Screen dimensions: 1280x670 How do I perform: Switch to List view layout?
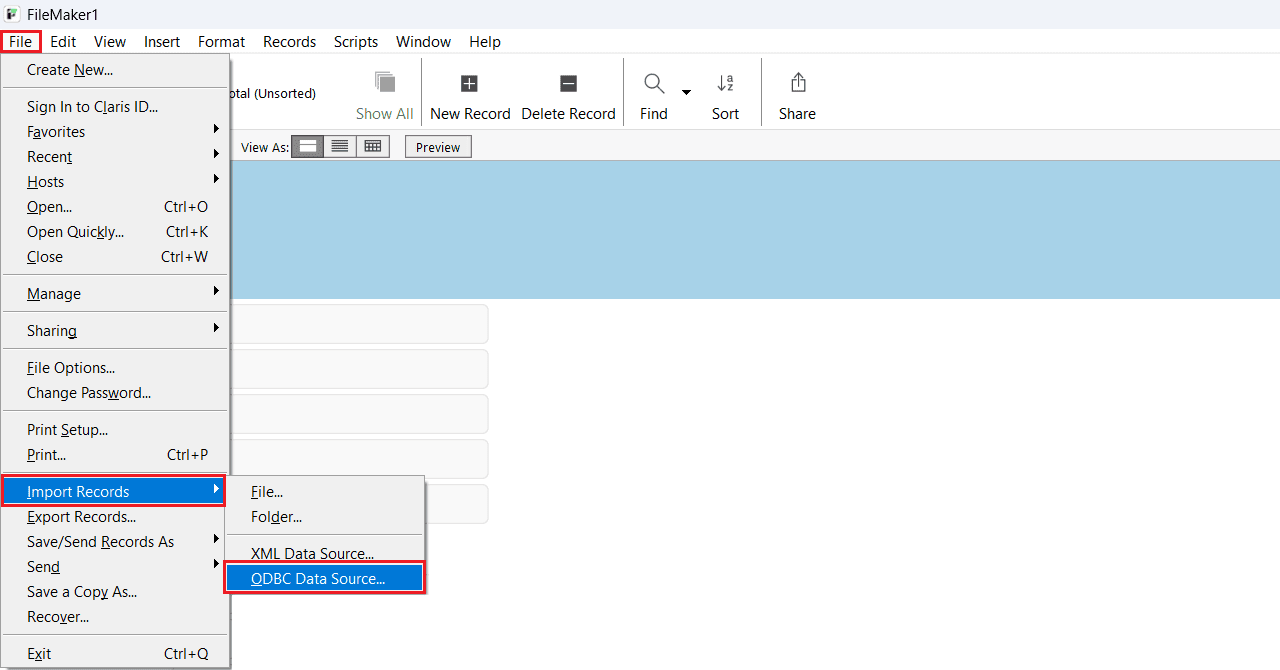tap(340, 147)
